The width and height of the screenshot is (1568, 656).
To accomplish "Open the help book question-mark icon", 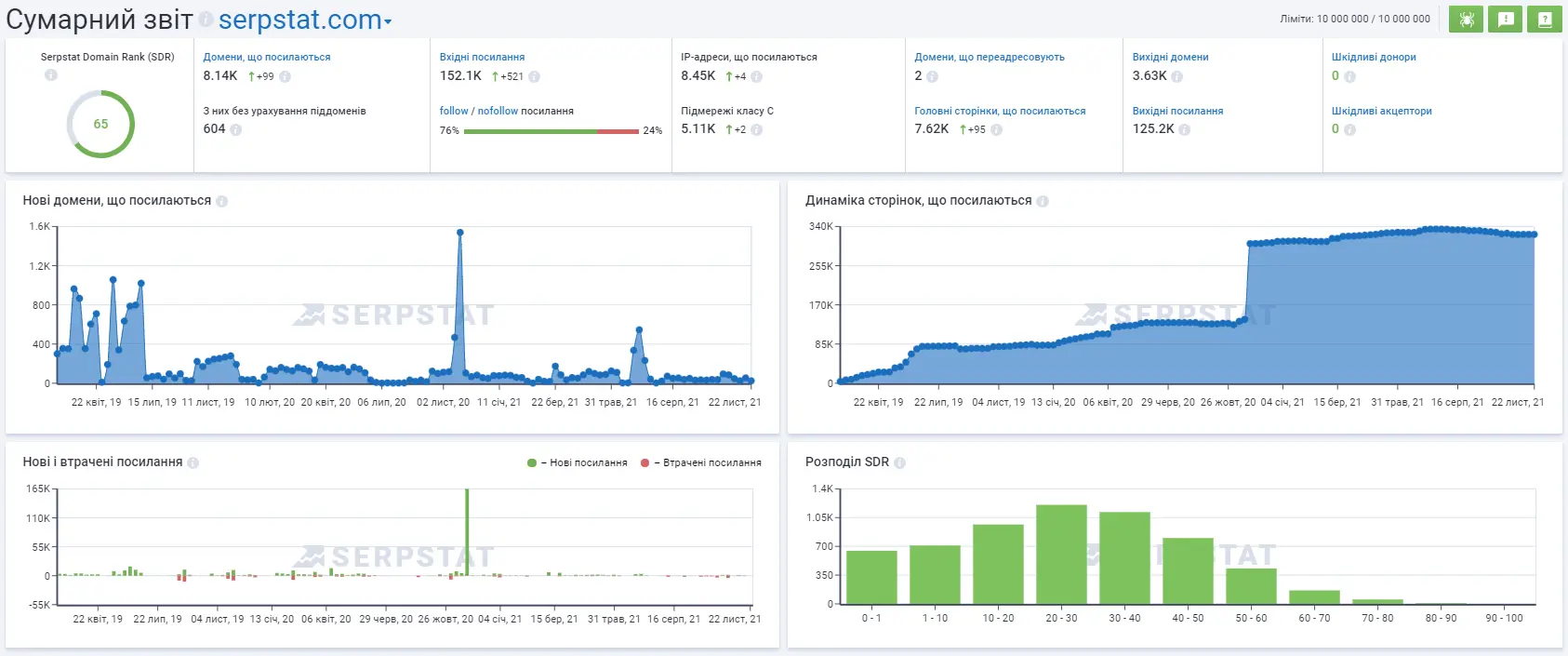I will click(x=1544, y=20).
